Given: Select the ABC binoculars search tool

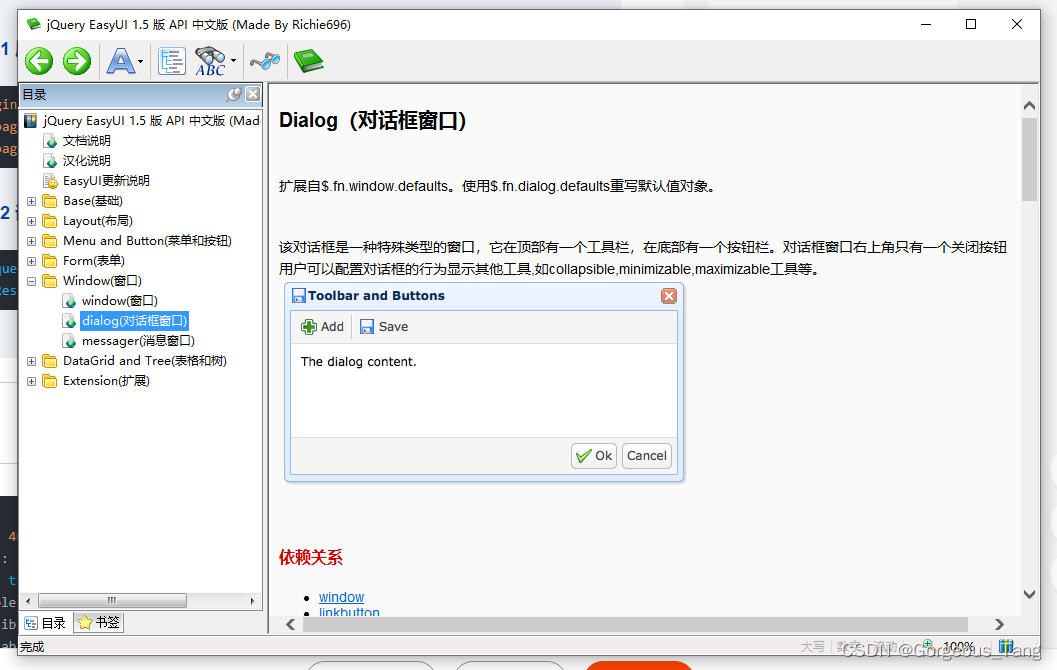Looking at the screenshot, I should 207,61.
